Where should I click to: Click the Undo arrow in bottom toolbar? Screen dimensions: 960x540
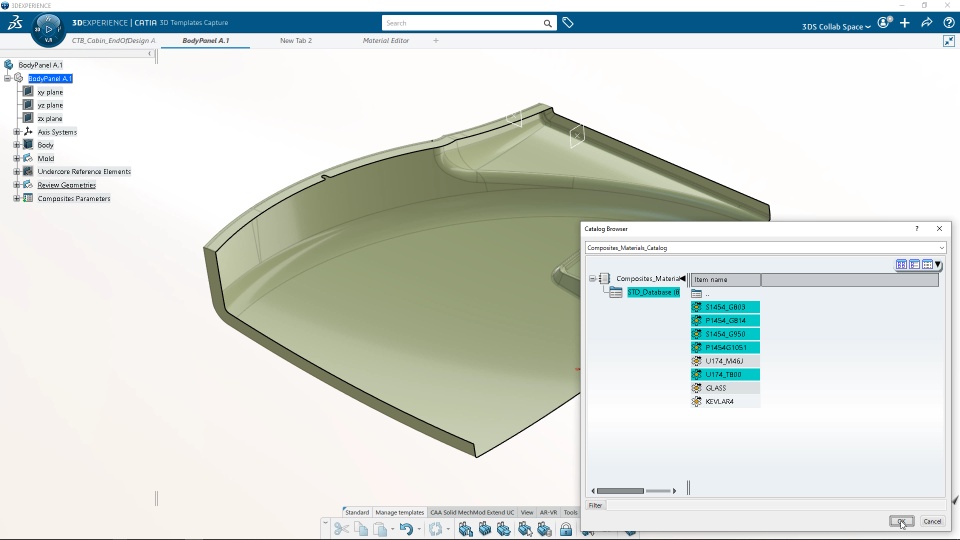tap(406, 529)
